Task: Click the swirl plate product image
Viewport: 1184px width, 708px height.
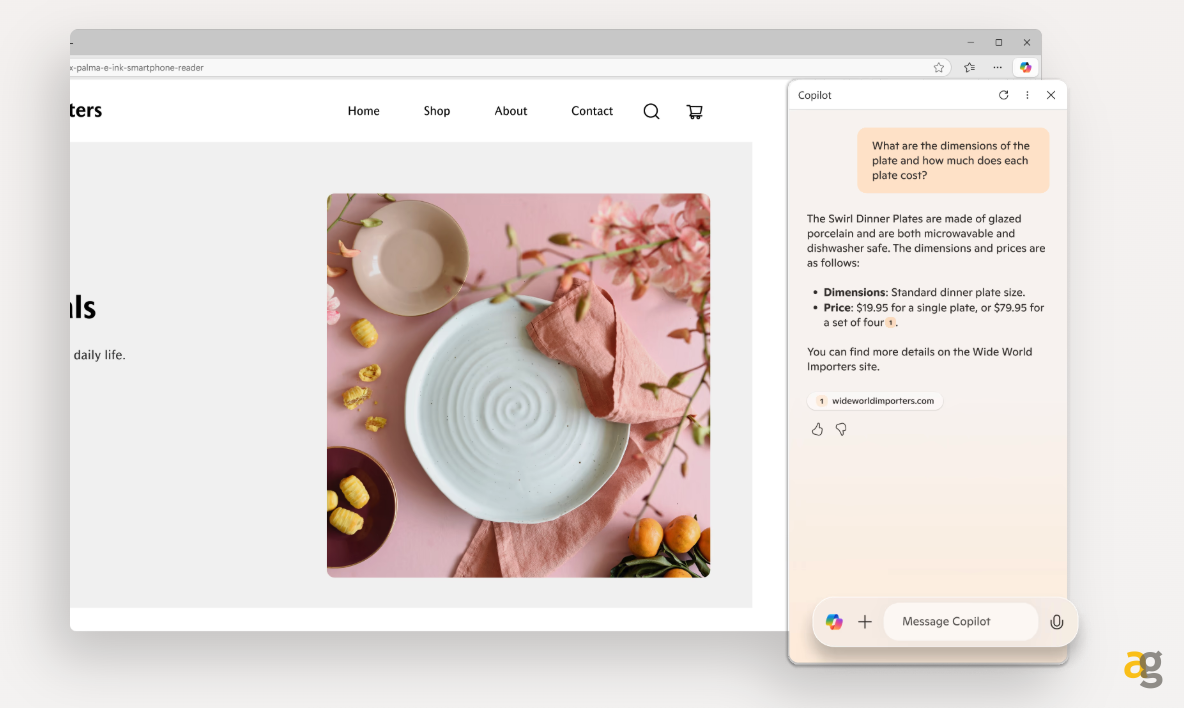Action: 518,385
